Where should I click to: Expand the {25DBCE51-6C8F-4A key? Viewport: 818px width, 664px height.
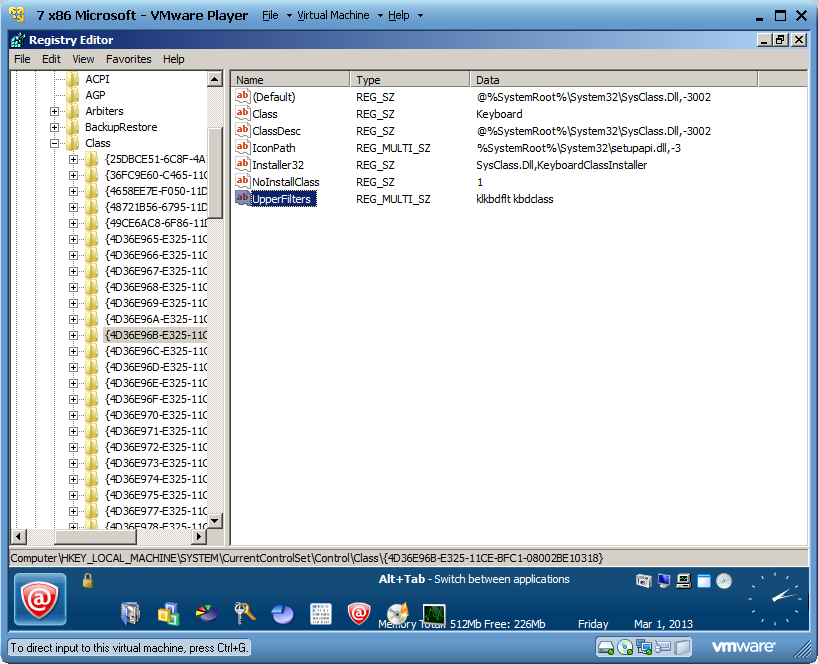click(x=74, y=159)
